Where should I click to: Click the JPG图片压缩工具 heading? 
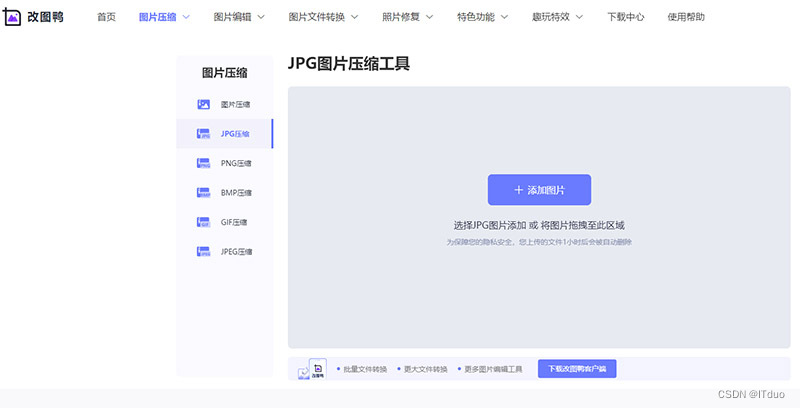(x=349, y=64)
